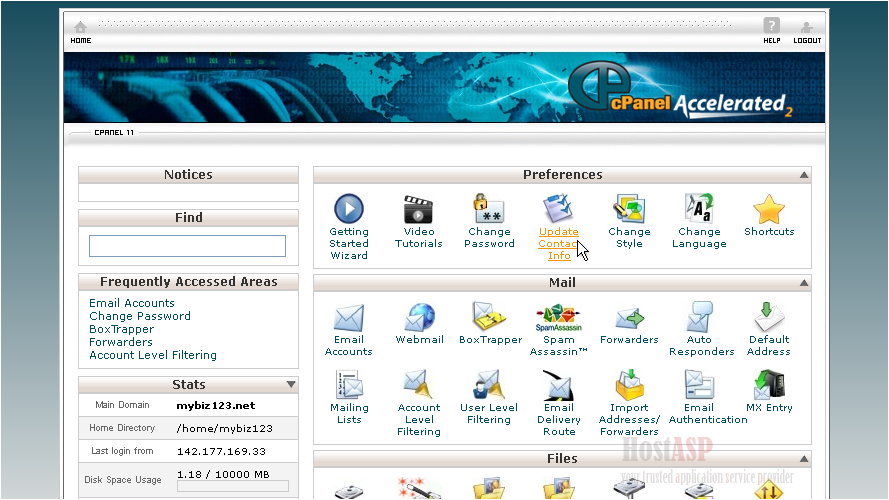Screen dimensions: 889x500
Task: Open the Change Style icon
Action: [x=629, y=209]
